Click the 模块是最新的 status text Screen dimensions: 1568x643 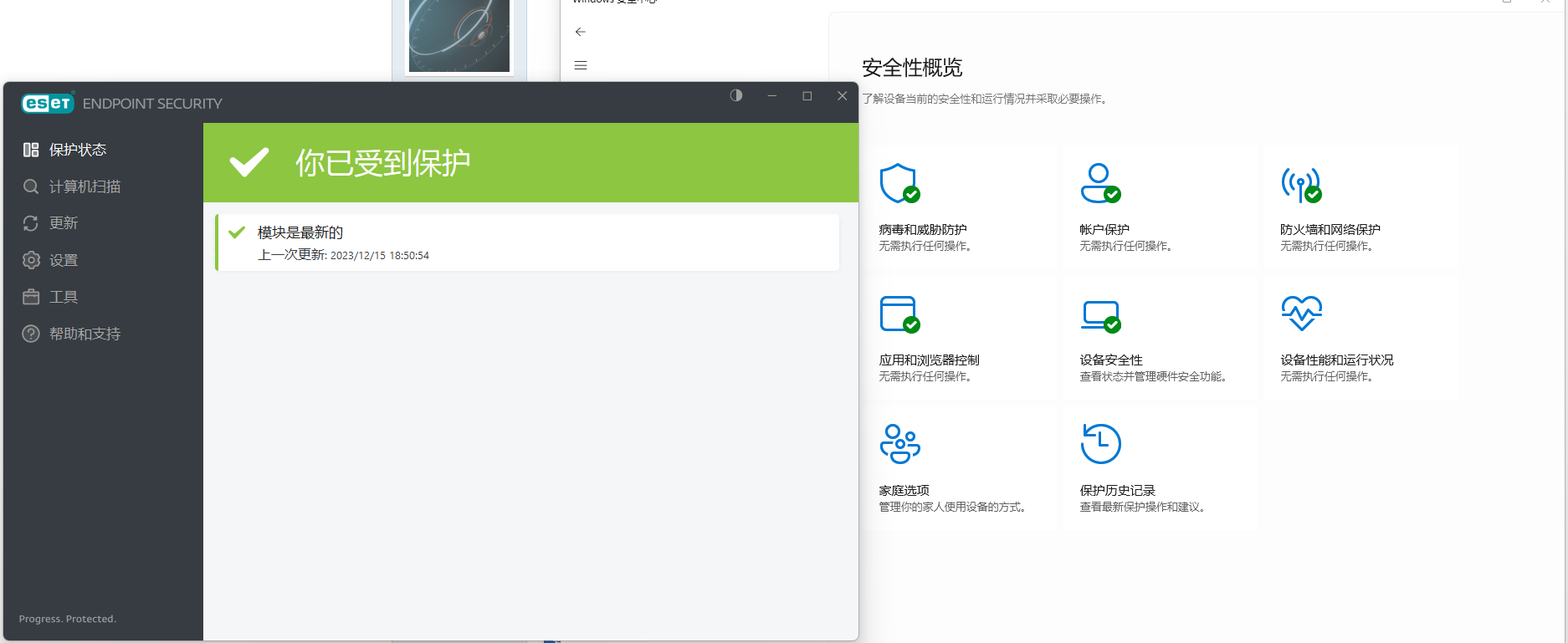pos(300,232)
